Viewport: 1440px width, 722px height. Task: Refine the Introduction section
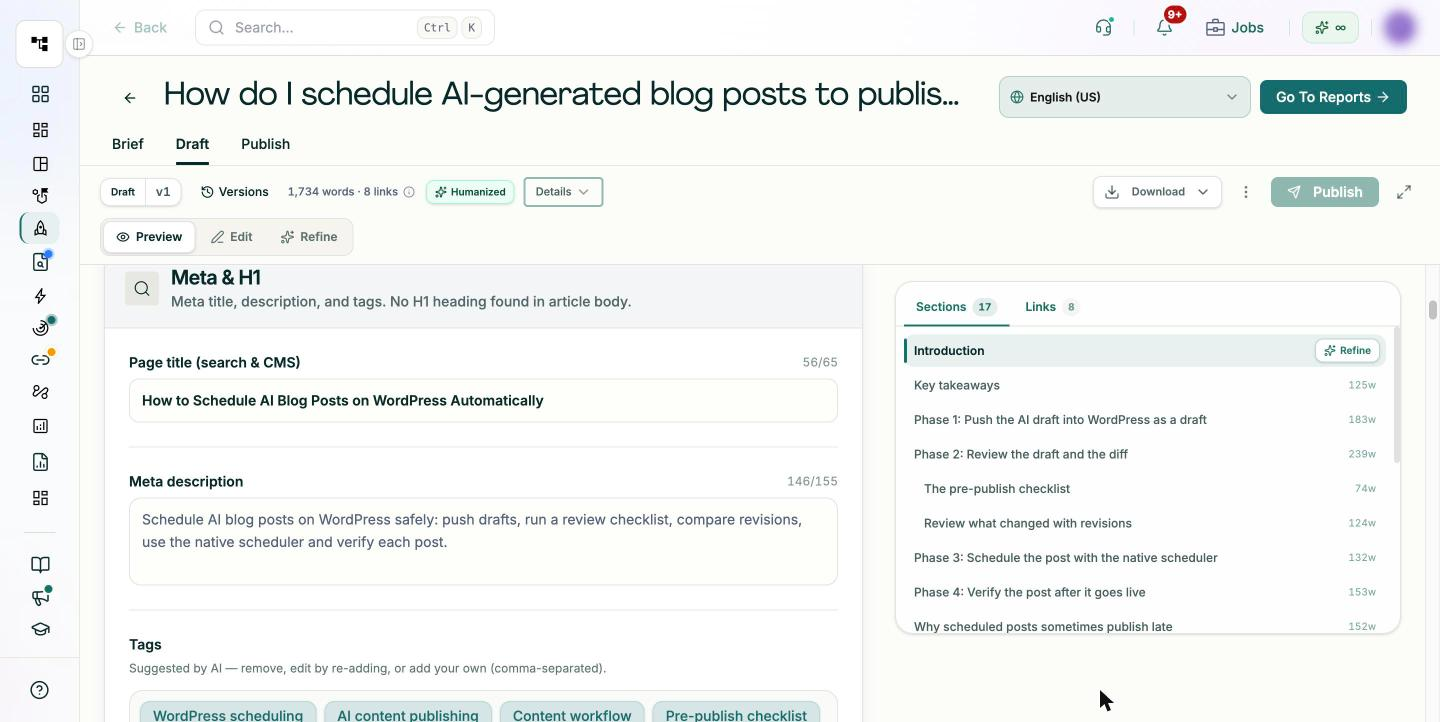pos(1347,351)
